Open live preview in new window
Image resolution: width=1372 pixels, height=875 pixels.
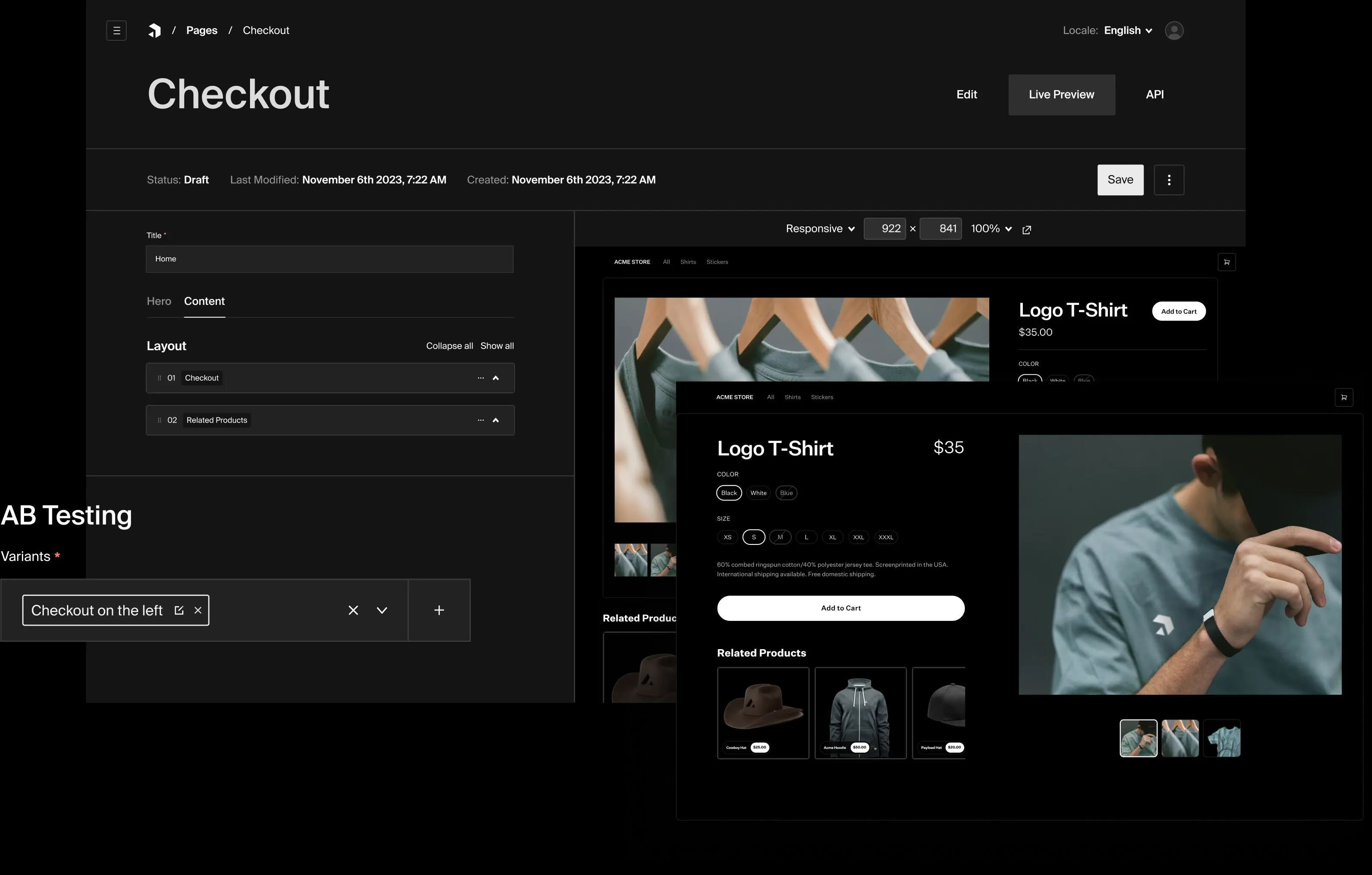[1027, 230]
